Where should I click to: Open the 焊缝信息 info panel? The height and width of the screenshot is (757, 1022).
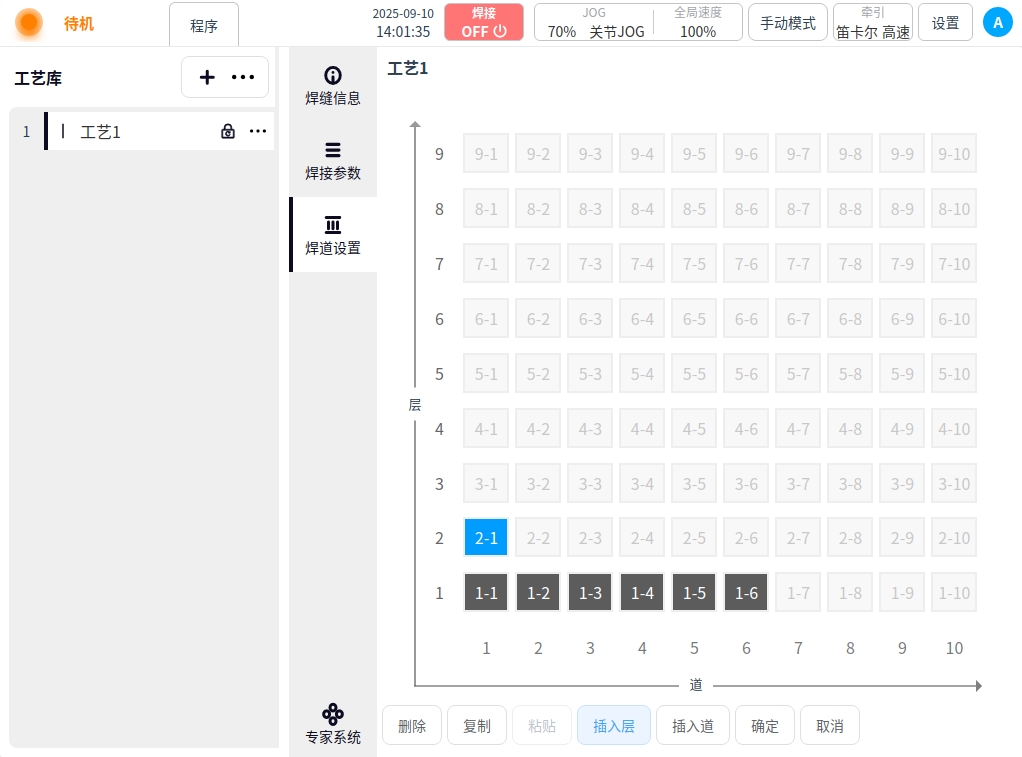pyautogui.click(x=333, y=86)
